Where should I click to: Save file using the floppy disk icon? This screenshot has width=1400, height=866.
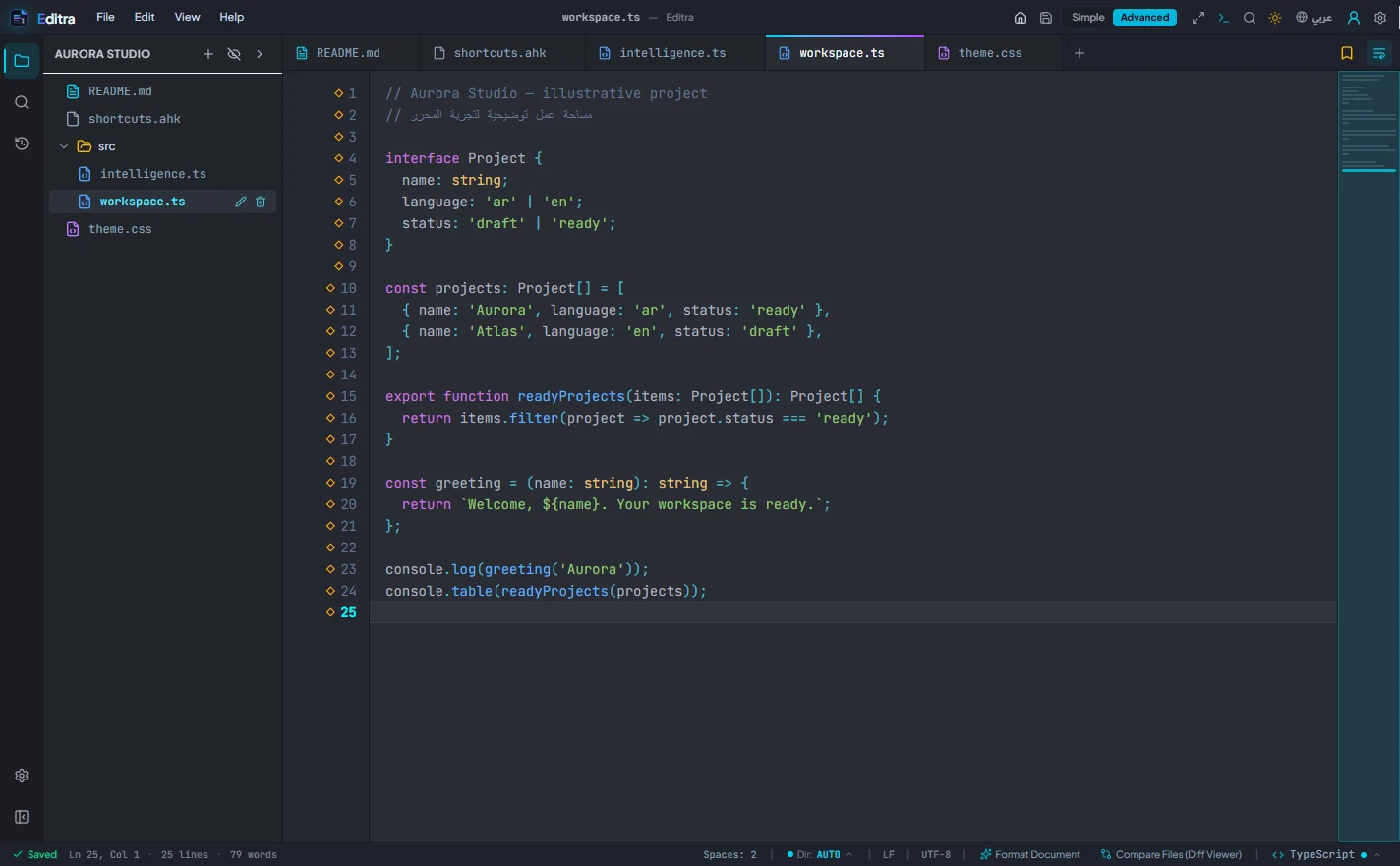pos(1046,18)
